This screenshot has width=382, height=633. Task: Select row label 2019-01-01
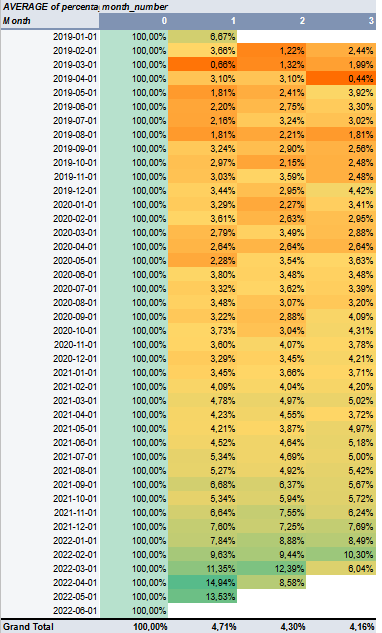50,37
